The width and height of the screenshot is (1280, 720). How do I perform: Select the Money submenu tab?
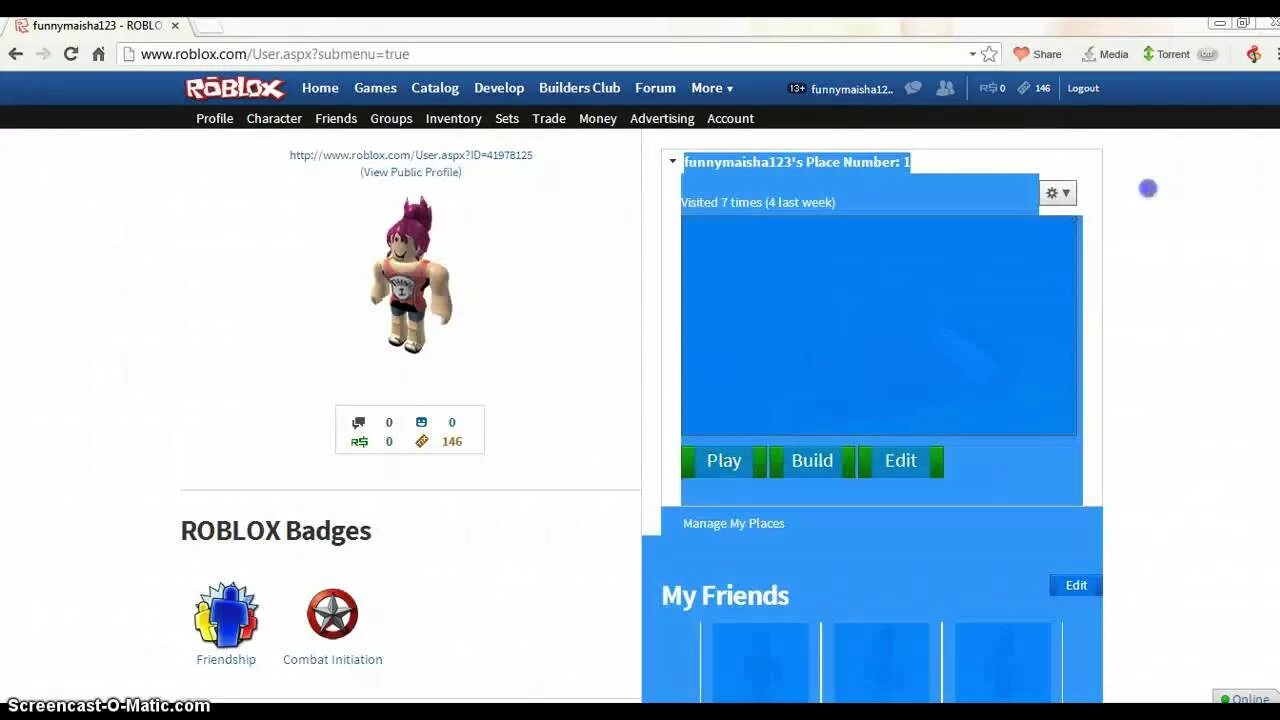(x=598, y=118)
